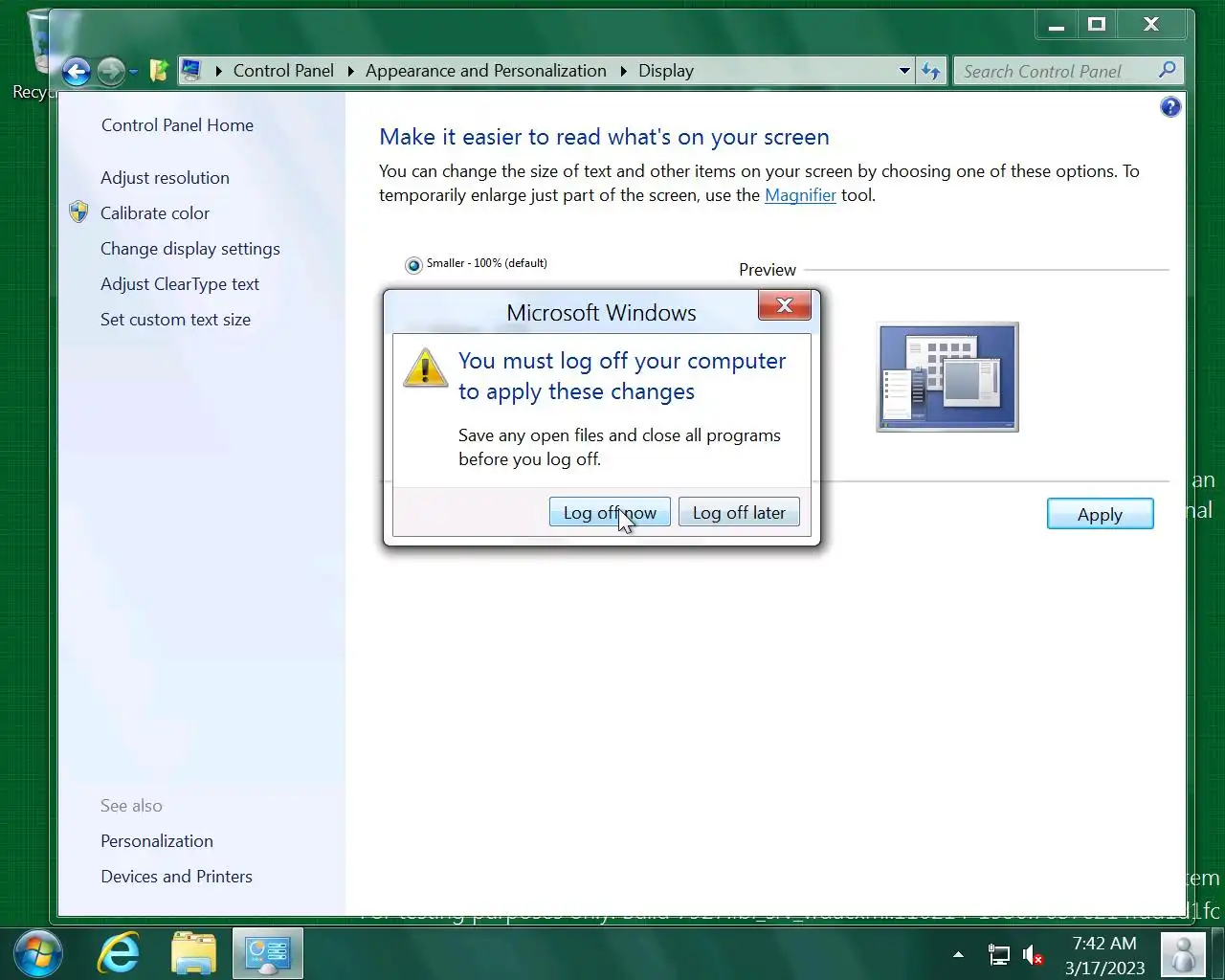Click Log off later in dialog
The width and height of the screenshot is (1225, 980).
[739, 512]
